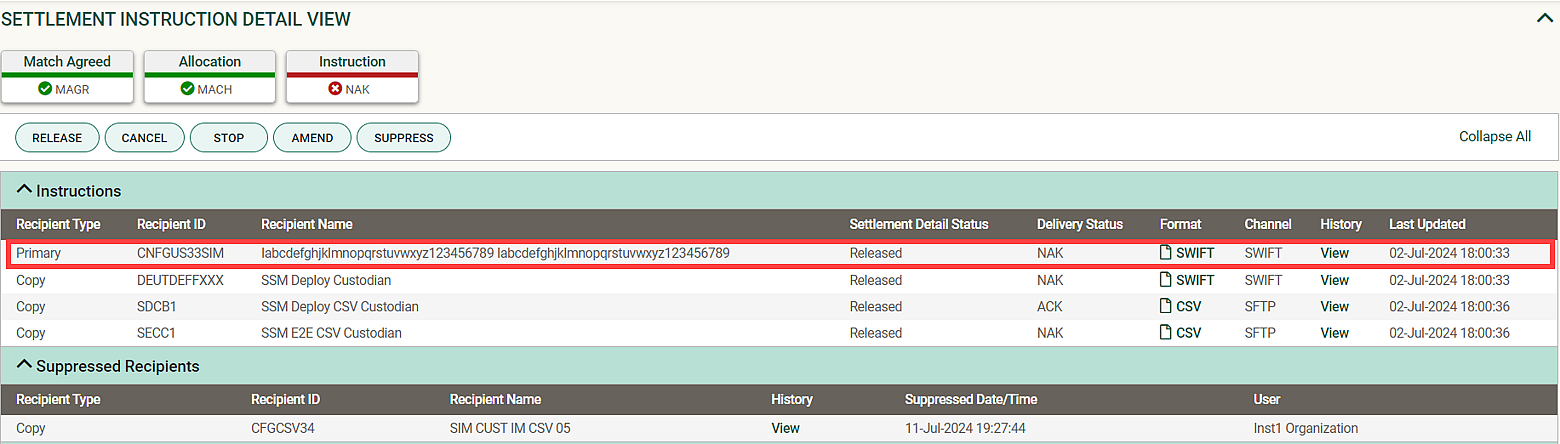Click the STOP button
Image resolution: width=1560 pixels, height=444 pixels.
pos(229,138)
